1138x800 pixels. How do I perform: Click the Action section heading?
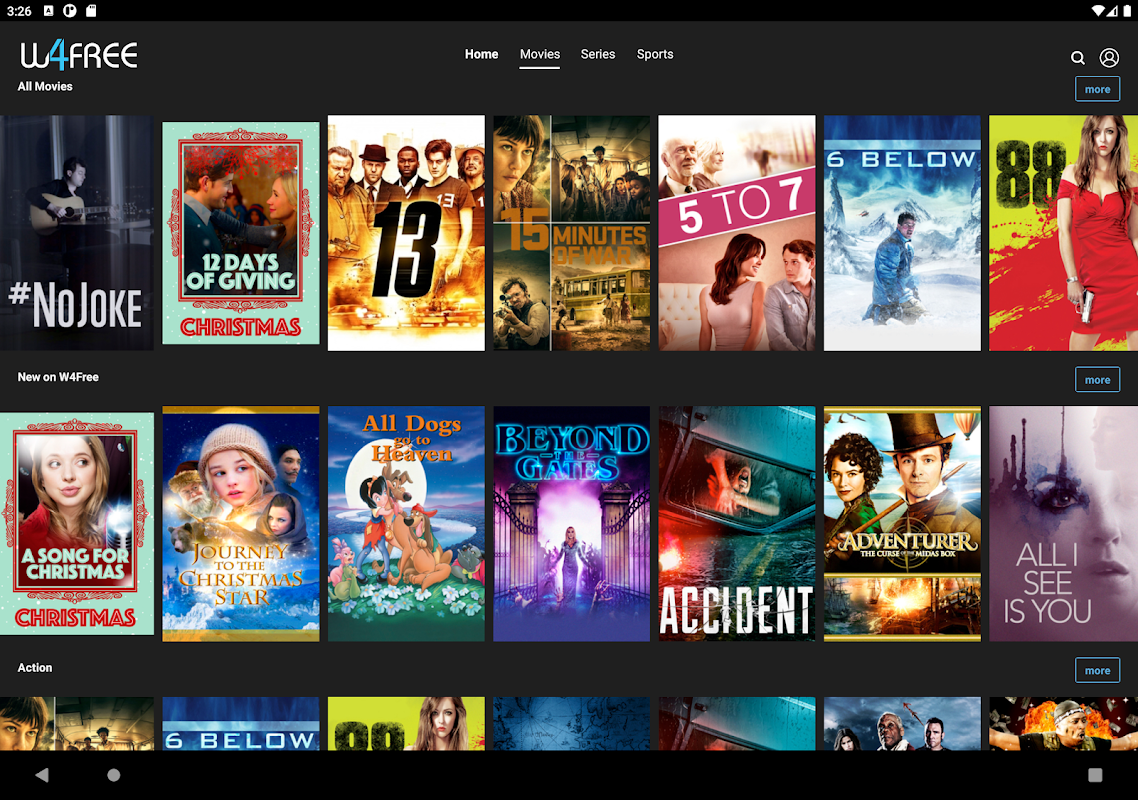point(35,667)
